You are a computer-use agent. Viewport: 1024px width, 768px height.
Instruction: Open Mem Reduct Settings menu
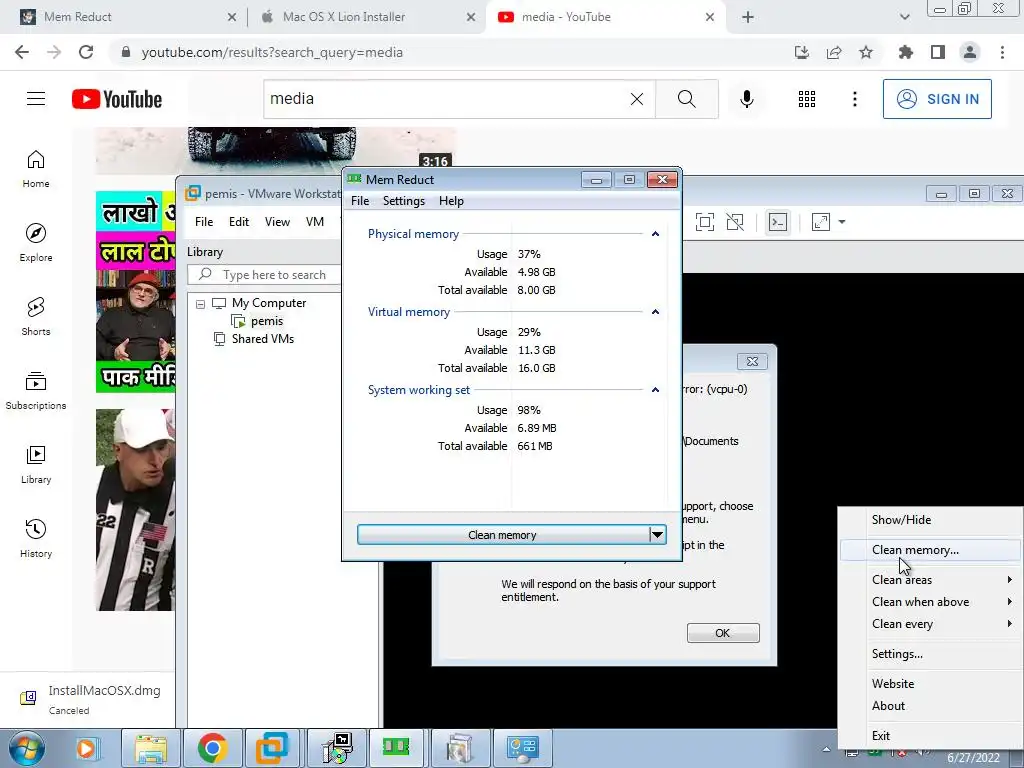pyautogui.click(x=404, y=201)
